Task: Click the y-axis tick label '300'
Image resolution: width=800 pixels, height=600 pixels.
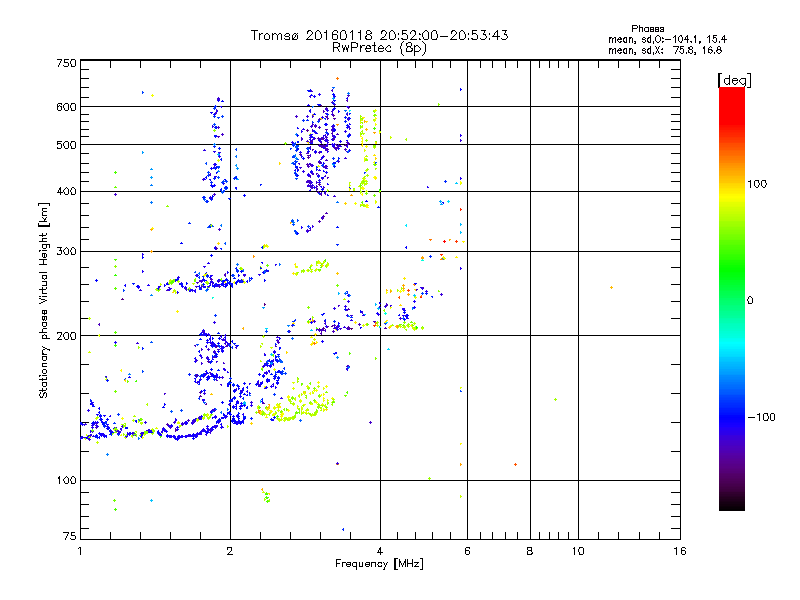Action: 66,252
